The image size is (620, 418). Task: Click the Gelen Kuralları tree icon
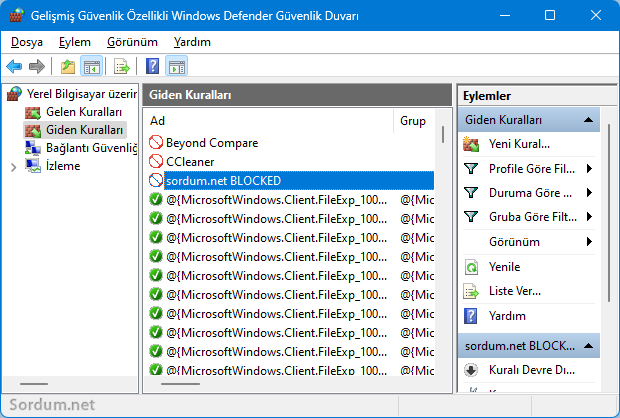coord(33,113)
